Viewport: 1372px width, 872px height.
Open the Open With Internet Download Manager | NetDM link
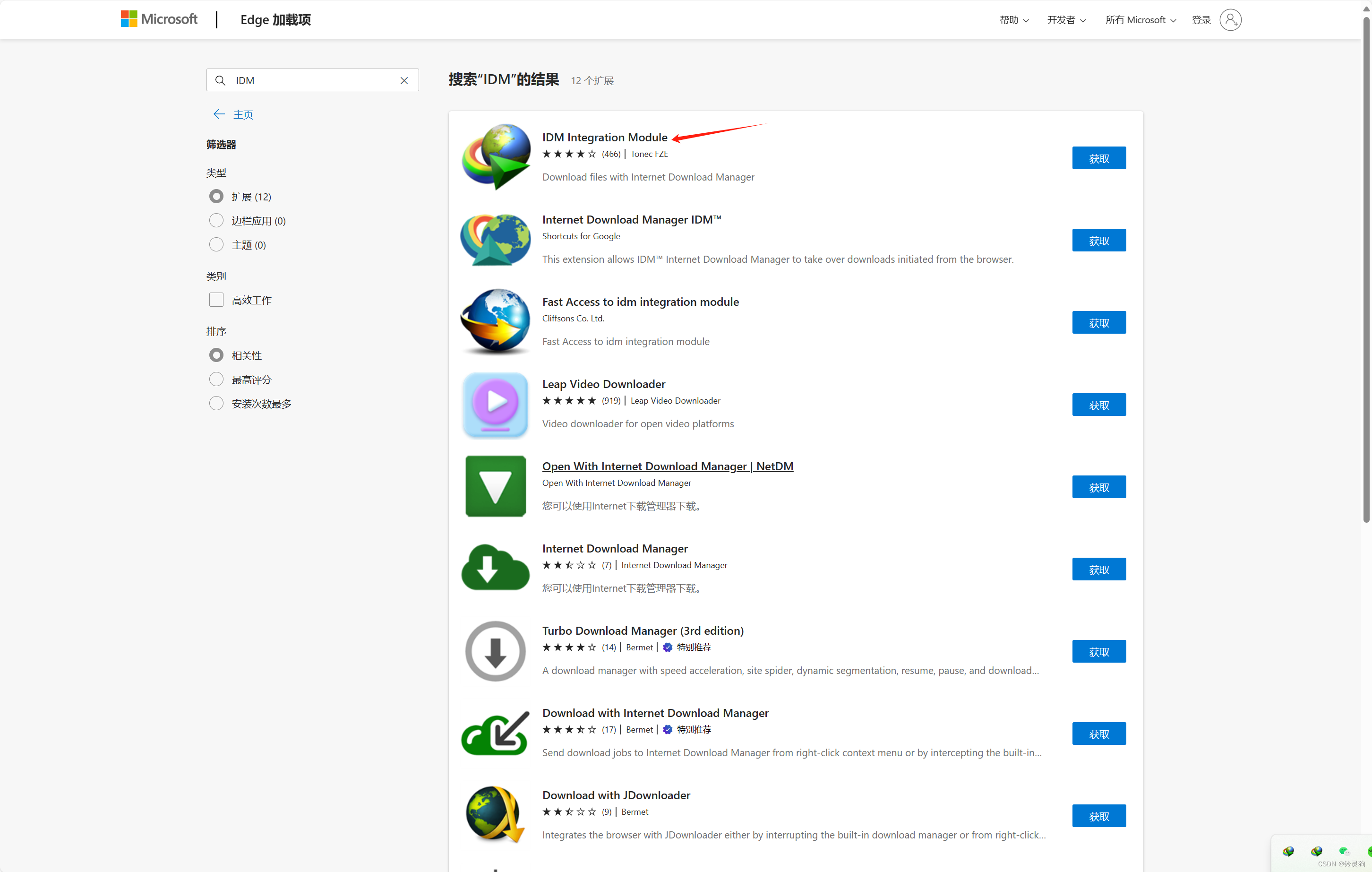tap(667, 466)
